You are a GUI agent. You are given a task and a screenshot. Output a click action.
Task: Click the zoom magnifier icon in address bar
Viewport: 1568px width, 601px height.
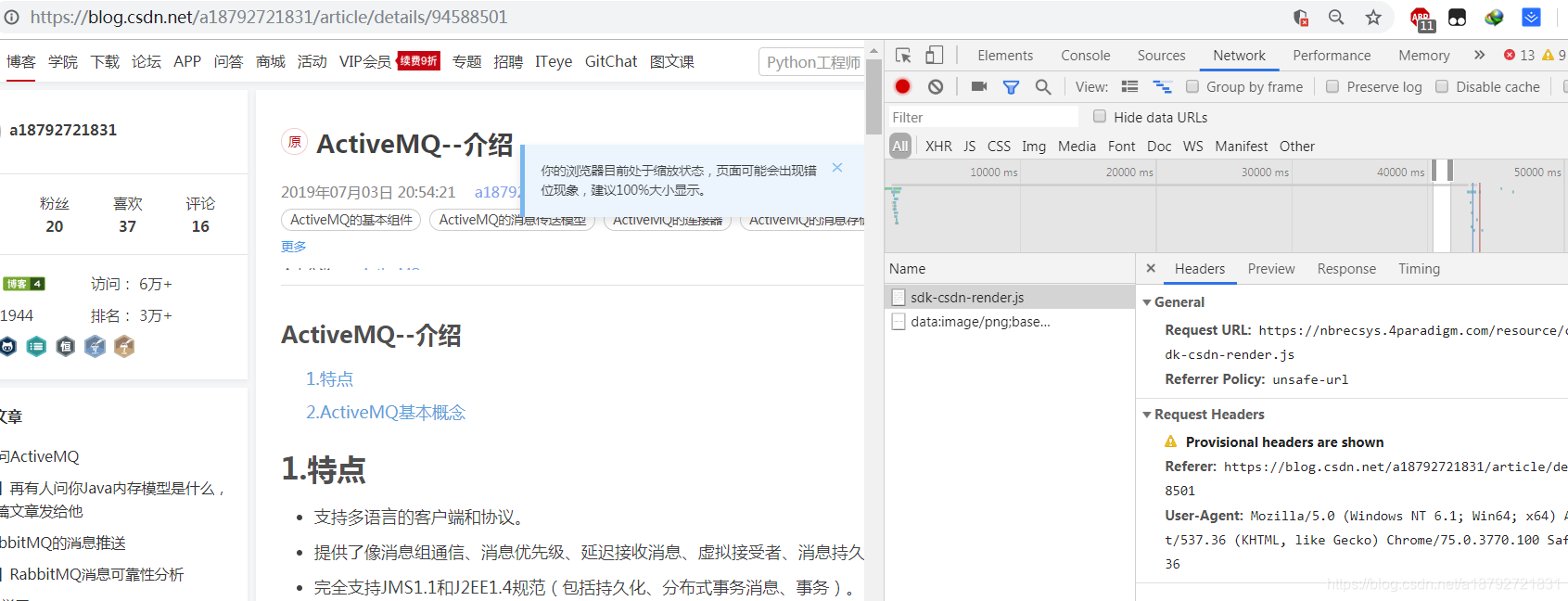(1336, 17)
